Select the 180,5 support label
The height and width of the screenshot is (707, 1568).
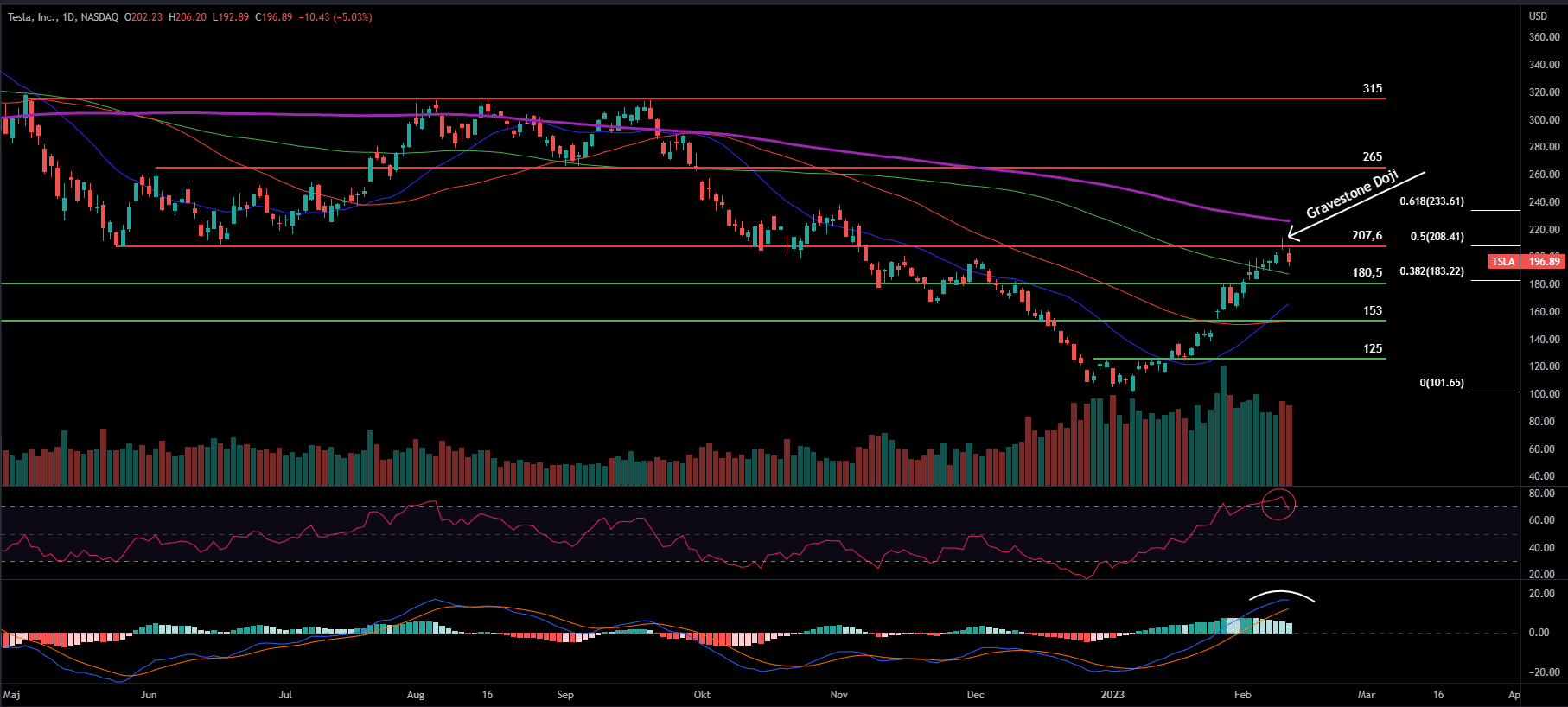tap(1367, 272)
